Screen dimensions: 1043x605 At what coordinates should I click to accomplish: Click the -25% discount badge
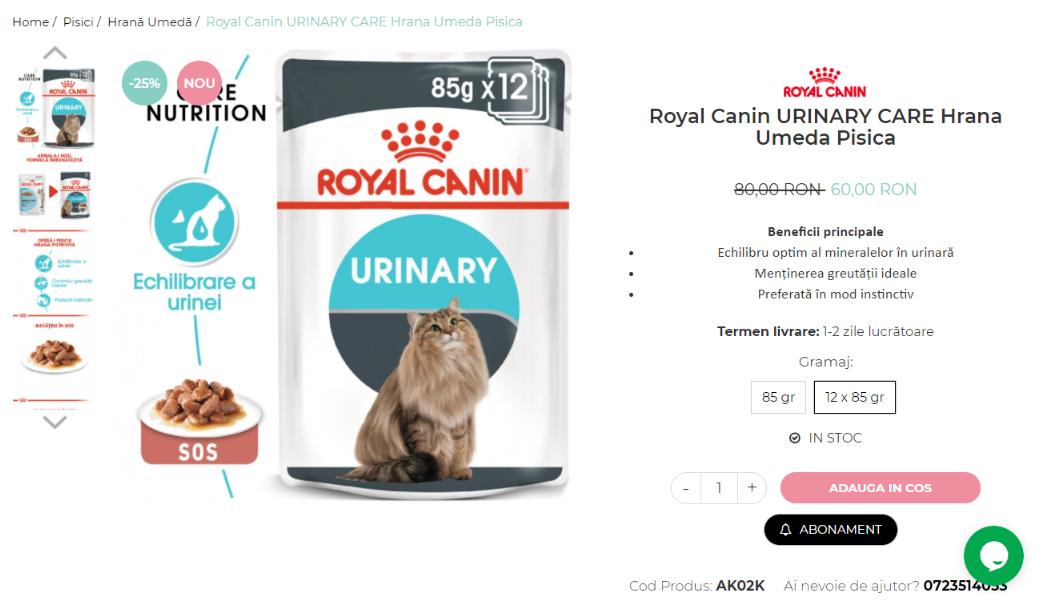[x=144, y=83]
